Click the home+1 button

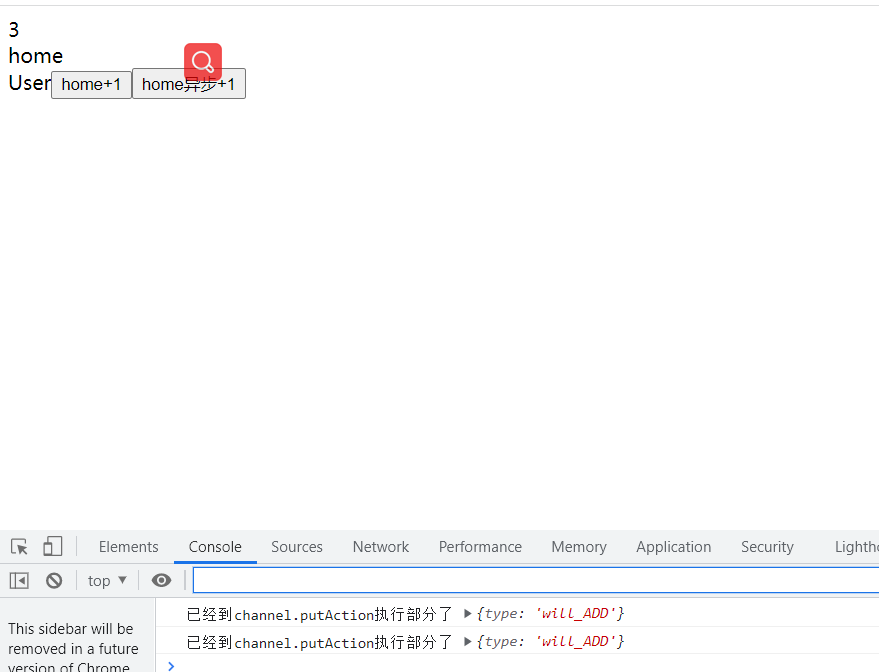(x=91, y=84)
